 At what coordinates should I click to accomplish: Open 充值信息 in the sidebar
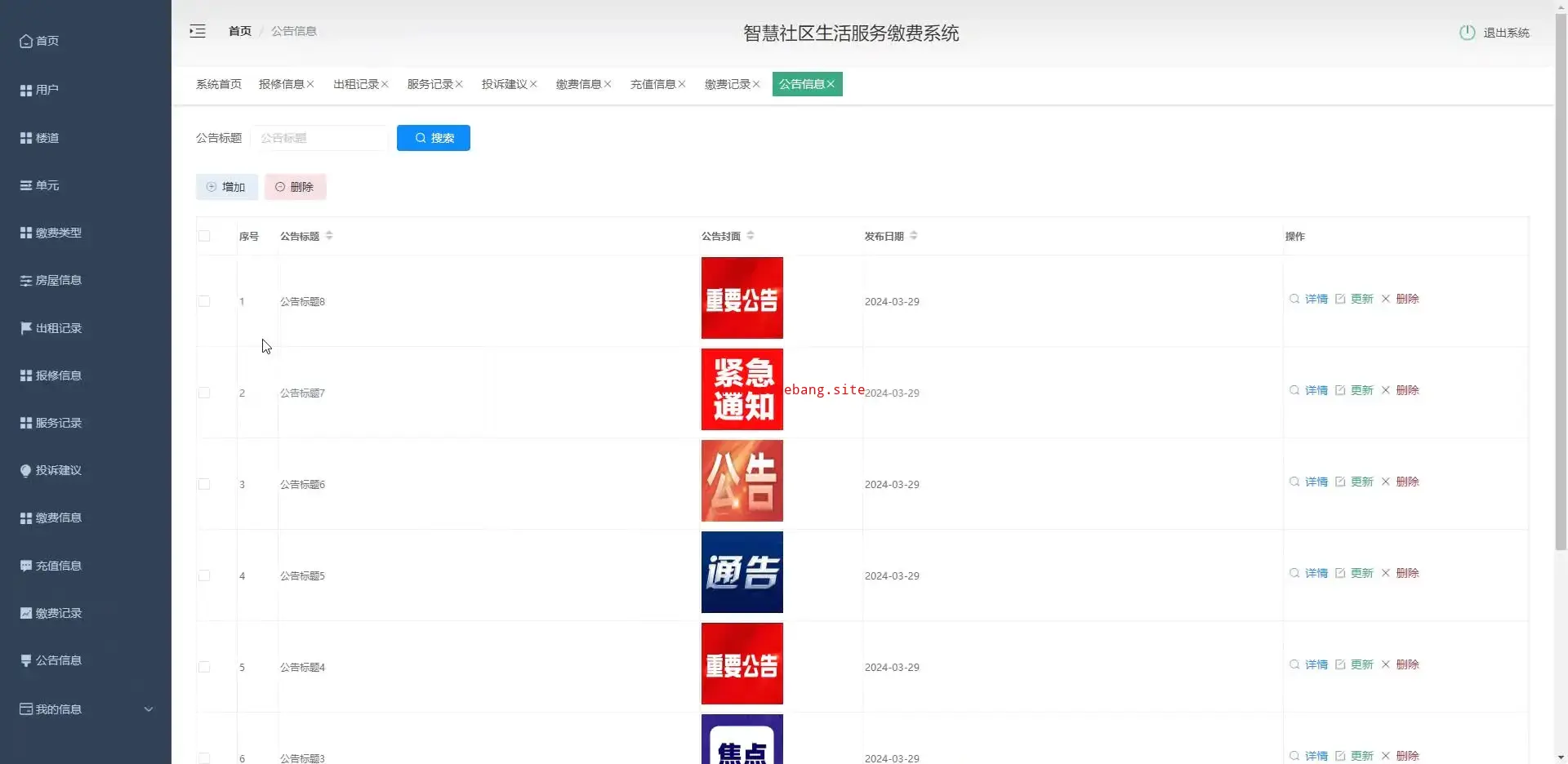[58, 566]
